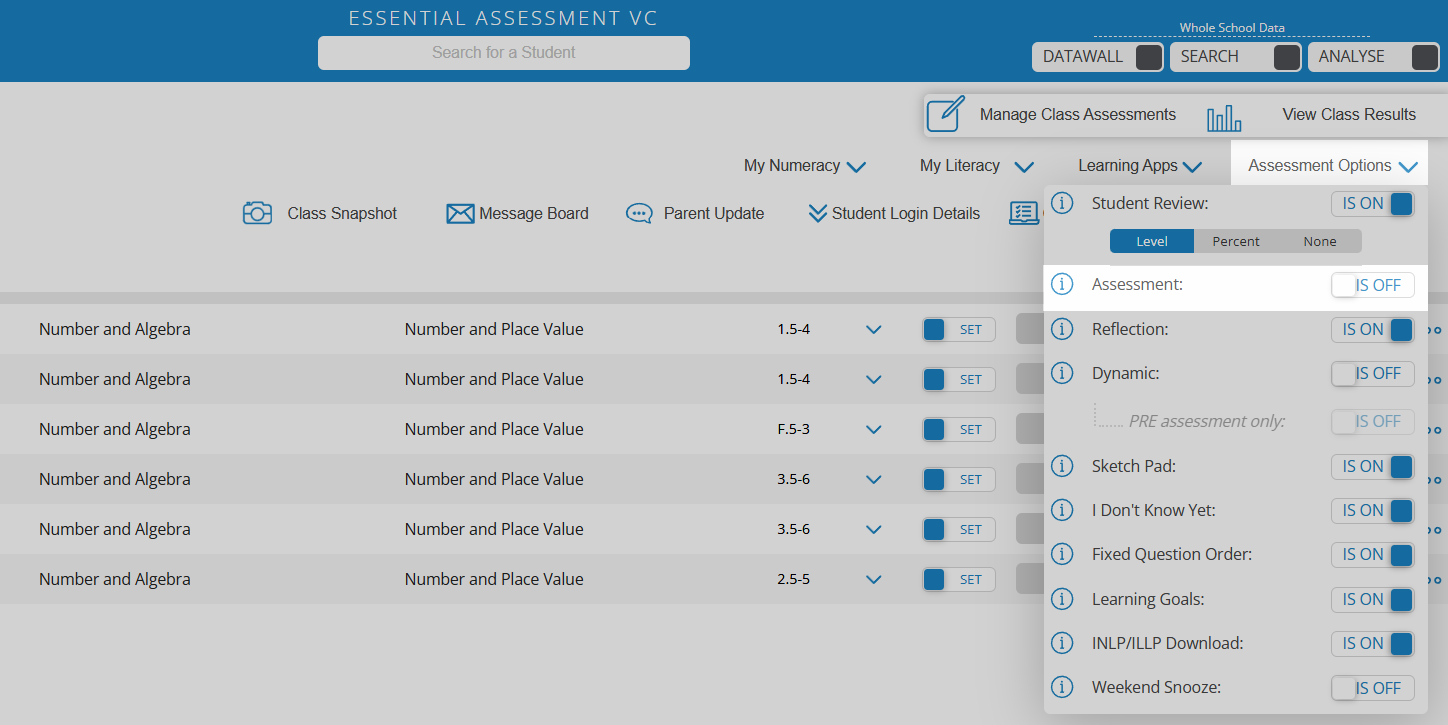Image resolution: width=1448 pixels, height=725 pixels.
Task: Click the ESSENTIAL ASSESSMENT VC title
Action: pos(503,18)
